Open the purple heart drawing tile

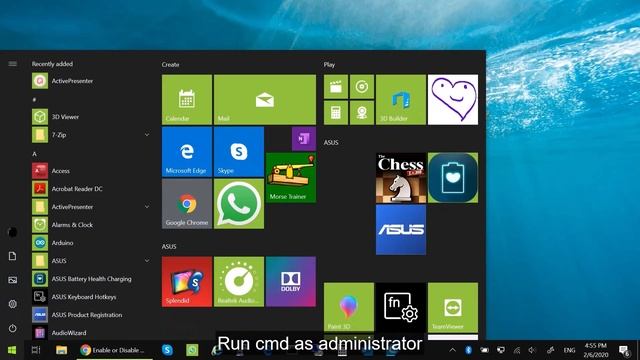tap(453, 100)
